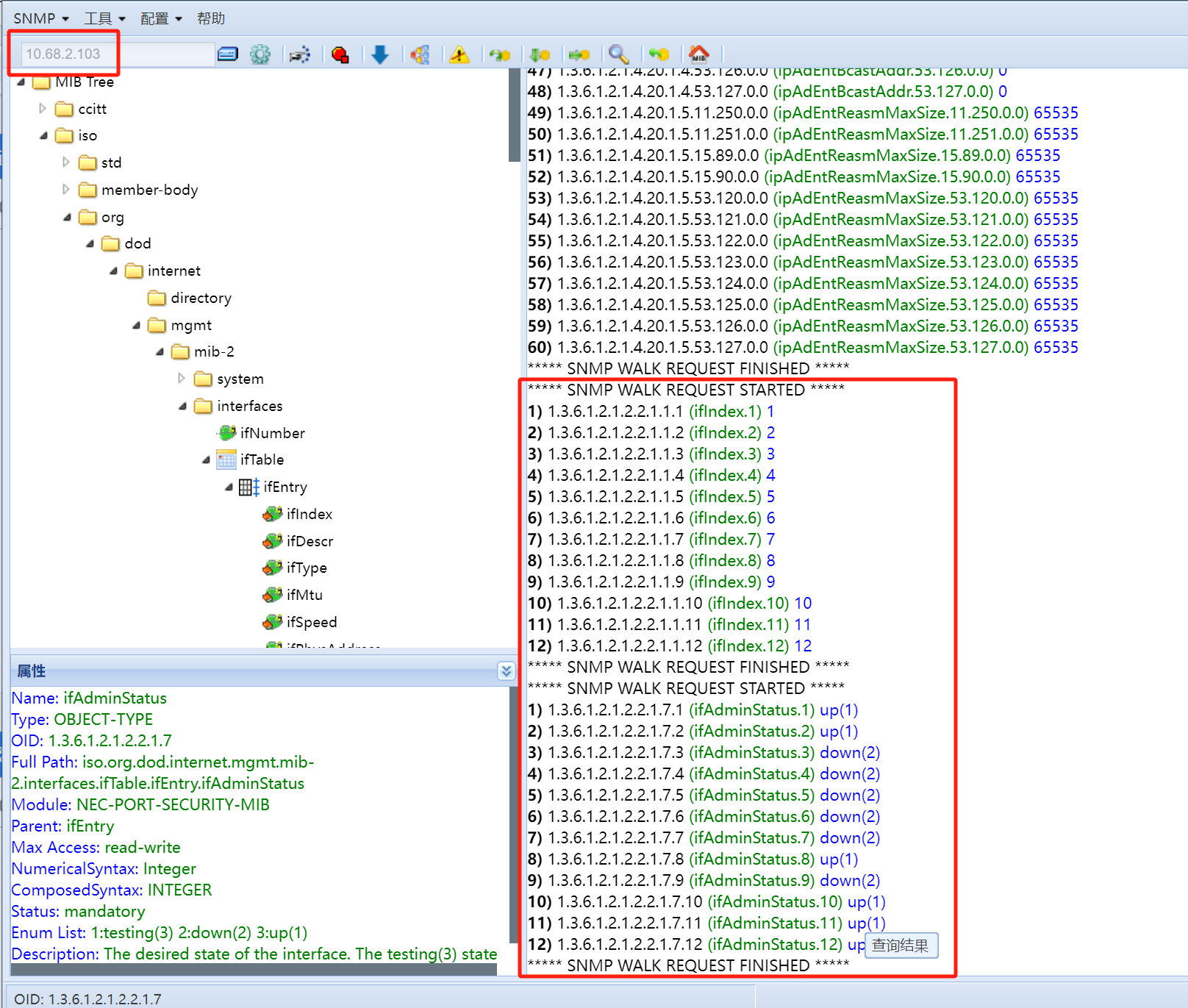Screen dimensions: 1188x1008
Task: Expand the system folder node
Action: point(182,379)
